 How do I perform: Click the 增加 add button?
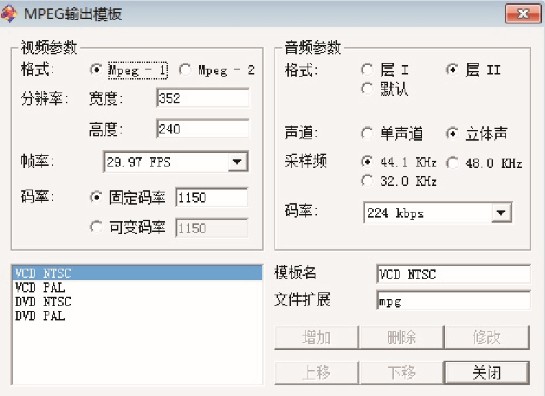pyautogui.click(x=316, y=337)
